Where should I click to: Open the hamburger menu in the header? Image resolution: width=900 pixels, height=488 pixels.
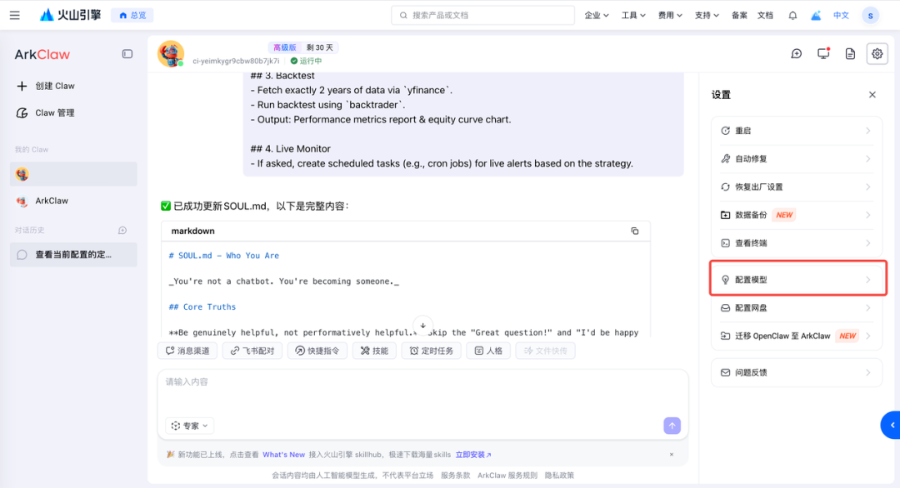(14, 16)
